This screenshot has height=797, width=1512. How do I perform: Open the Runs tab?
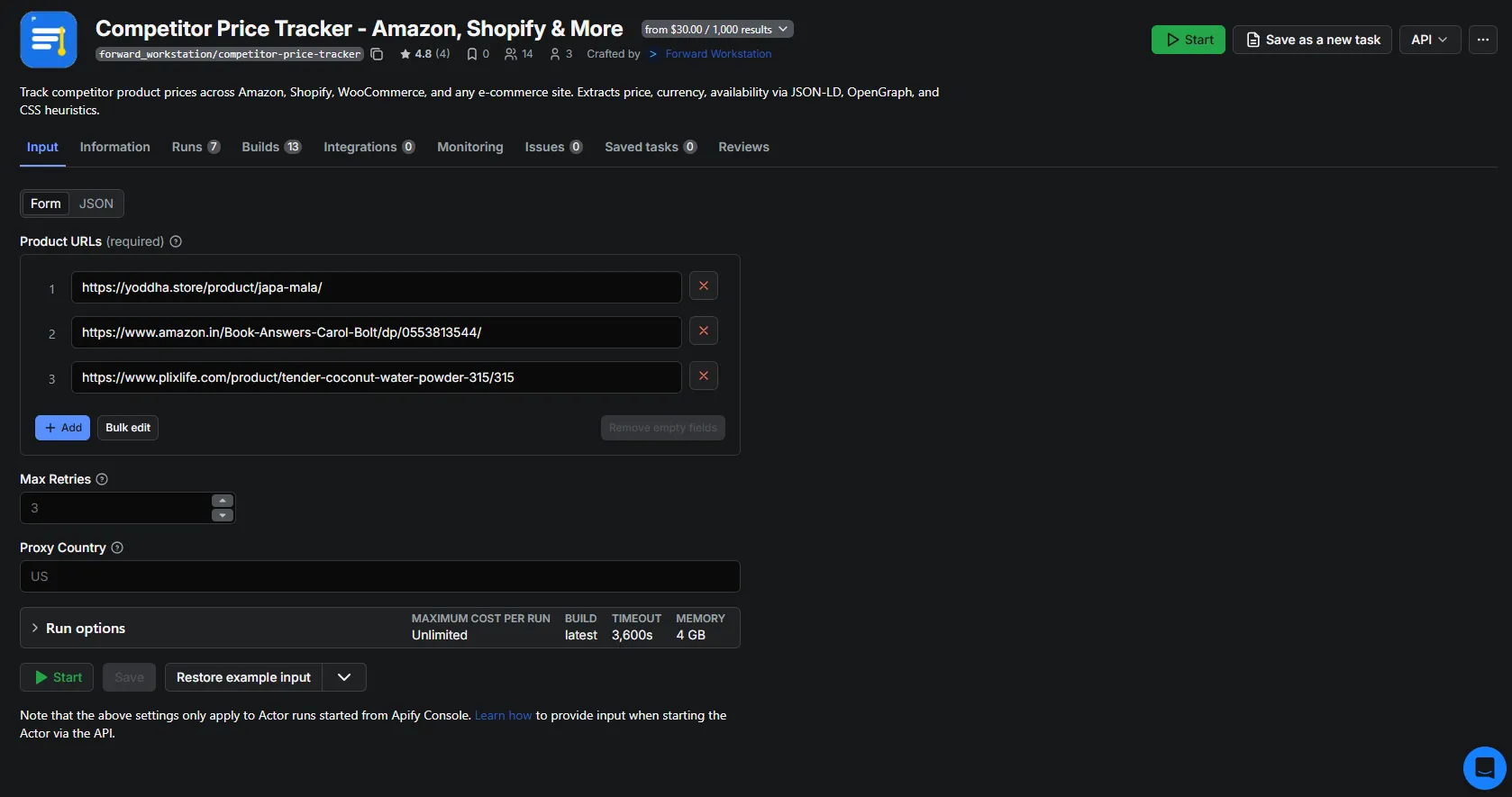pyautogui.click(x=196, y=147)
